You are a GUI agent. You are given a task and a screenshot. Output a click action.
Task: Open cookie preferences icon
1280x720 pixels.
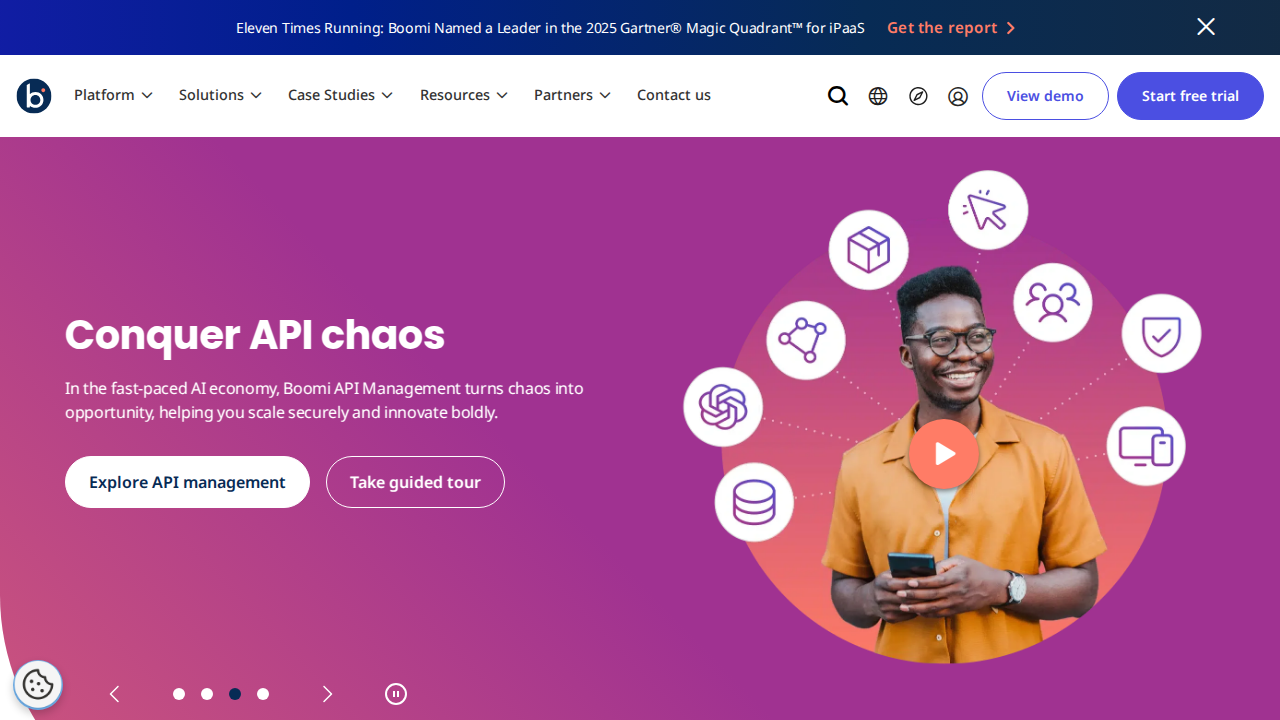point(38,685)
